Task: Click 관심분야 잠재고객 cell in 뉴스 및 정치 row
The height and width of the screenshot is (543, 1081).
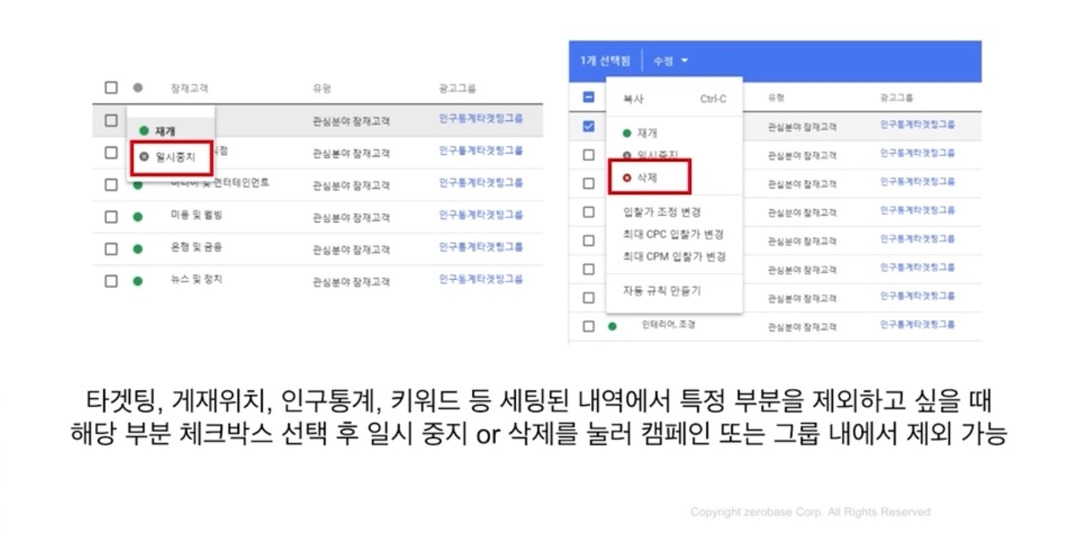Action: coord(351,282)
